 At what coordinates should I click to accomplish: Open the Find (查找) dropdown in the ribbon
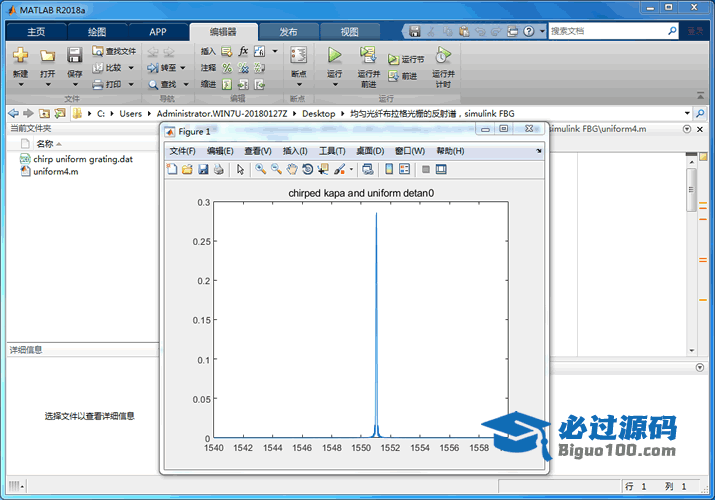click(186, 84)
